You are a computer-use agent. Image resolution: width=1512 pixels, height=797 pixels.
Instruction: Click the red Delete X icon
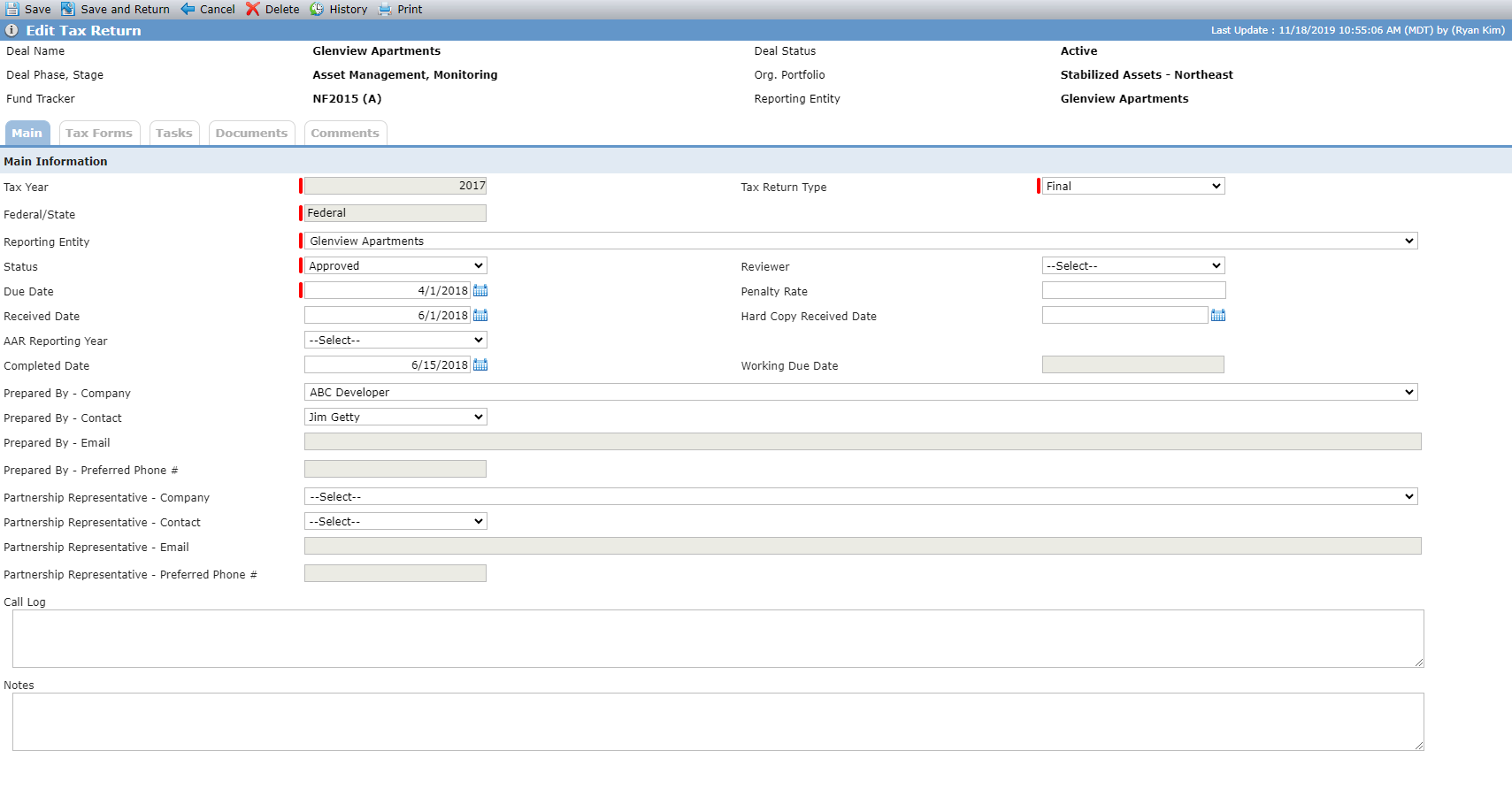253,9
